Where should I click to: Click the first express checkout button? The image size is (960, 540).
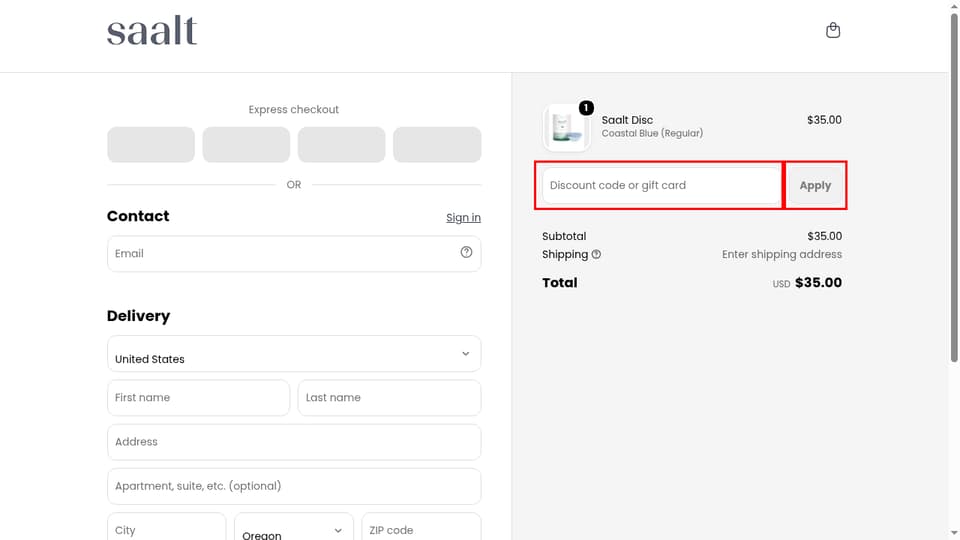(151, 144)
